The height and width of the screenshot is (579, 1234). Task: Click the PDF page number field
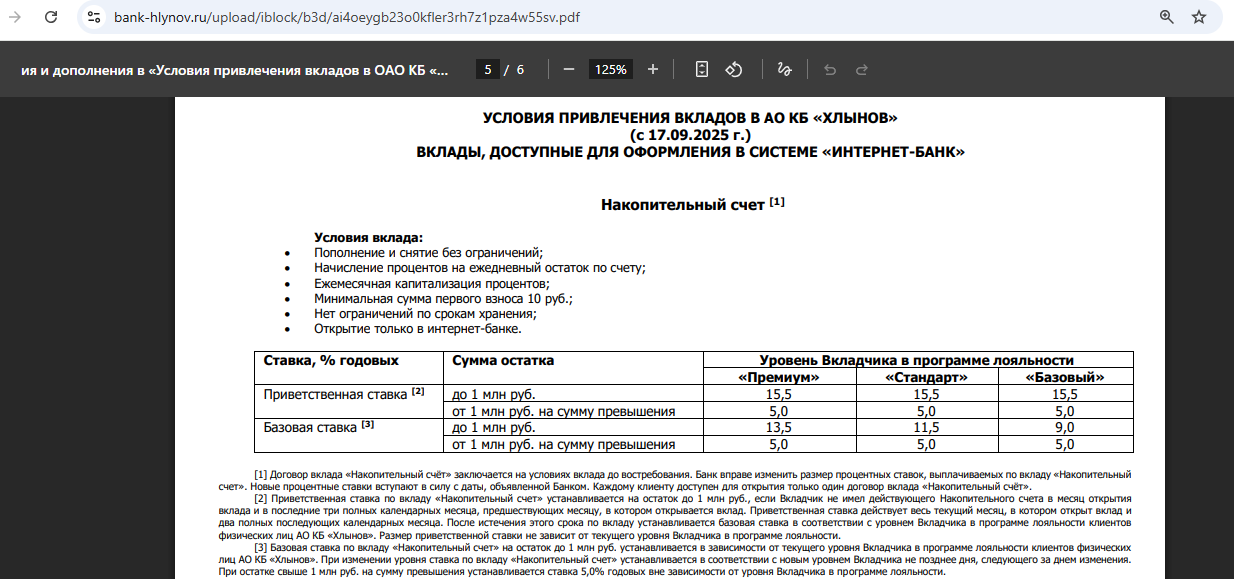point(488,69)
